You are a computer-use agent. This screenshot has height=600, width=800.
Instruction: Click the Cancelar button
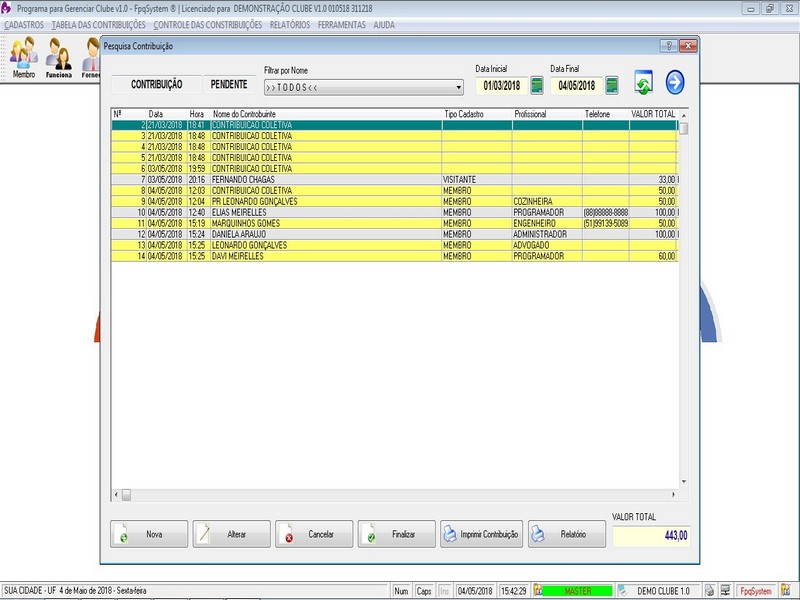point(314,534)
